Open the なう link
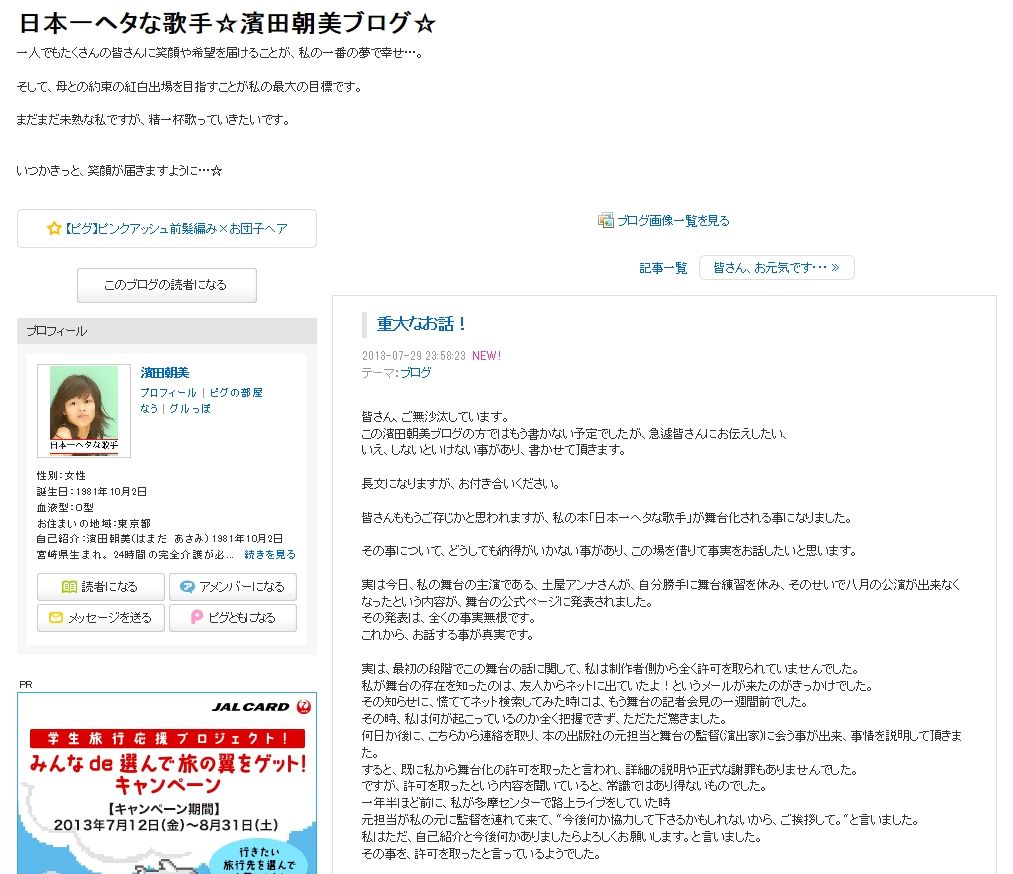Viewport: 1013px width, 874px height. (149, 408)
